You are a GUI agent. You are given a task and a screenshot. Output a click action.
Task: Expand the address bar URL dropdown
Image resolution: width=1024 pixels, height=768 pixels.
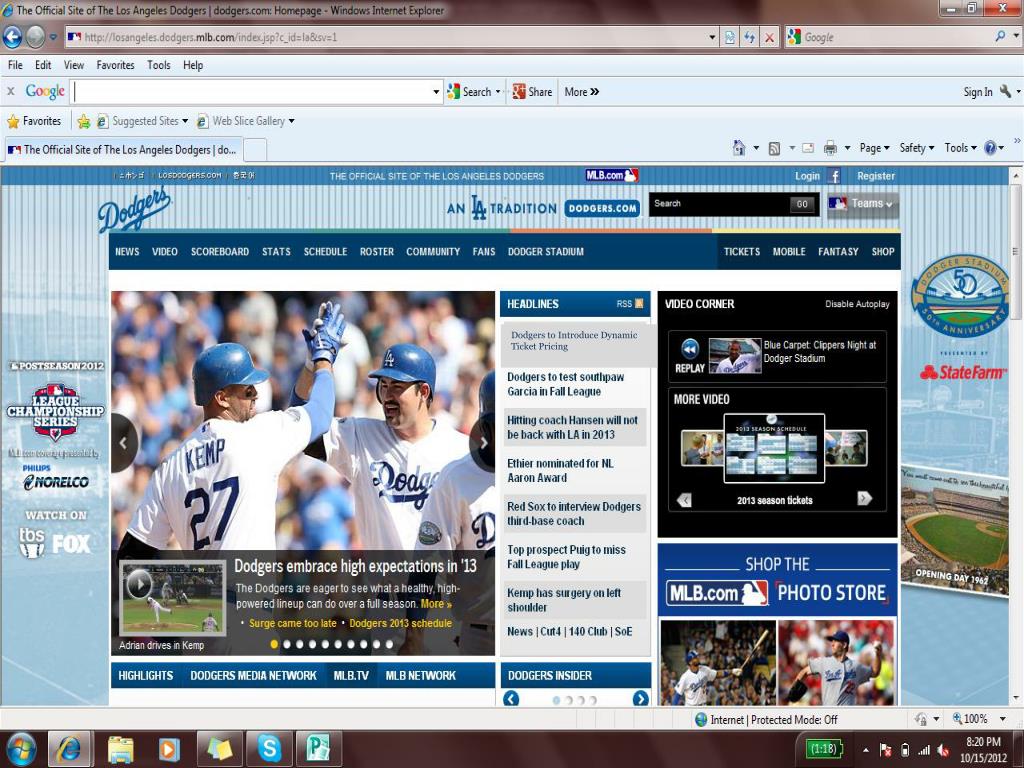click(x=712, y=37)
